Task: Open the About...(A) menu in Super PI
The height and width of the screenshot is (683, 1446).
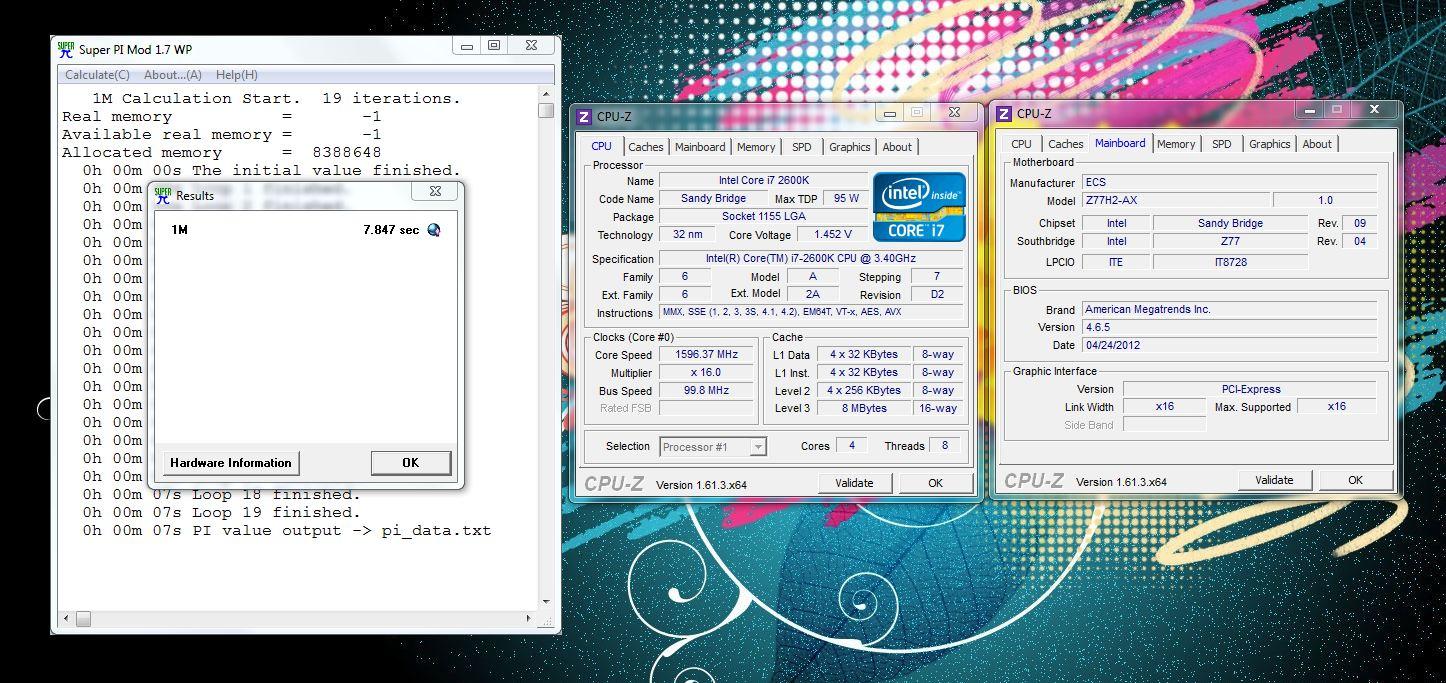Action: pos(172,75)
